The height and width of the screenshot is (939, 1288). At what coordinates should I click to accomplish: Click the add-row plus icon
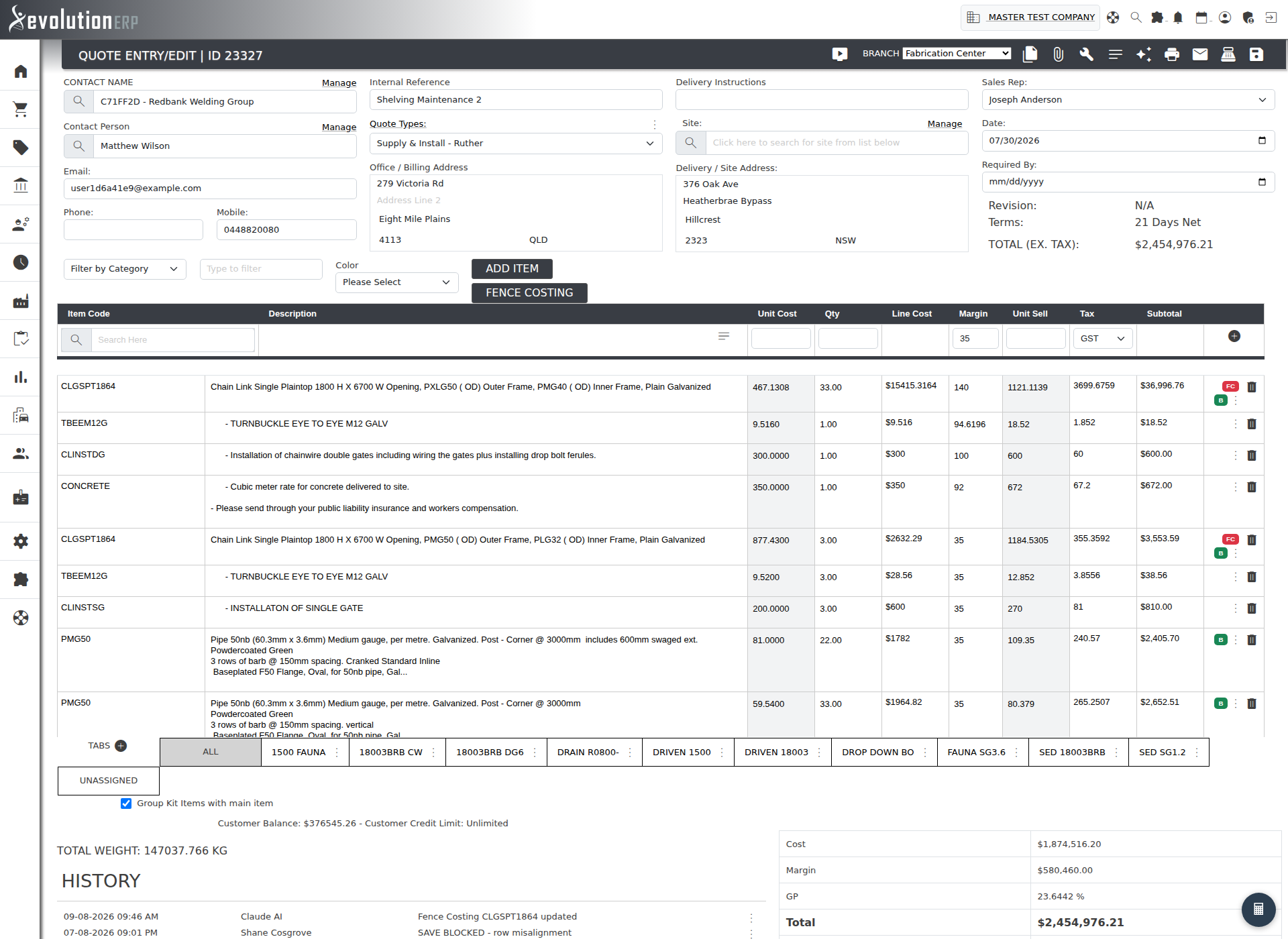[1234, 336]
